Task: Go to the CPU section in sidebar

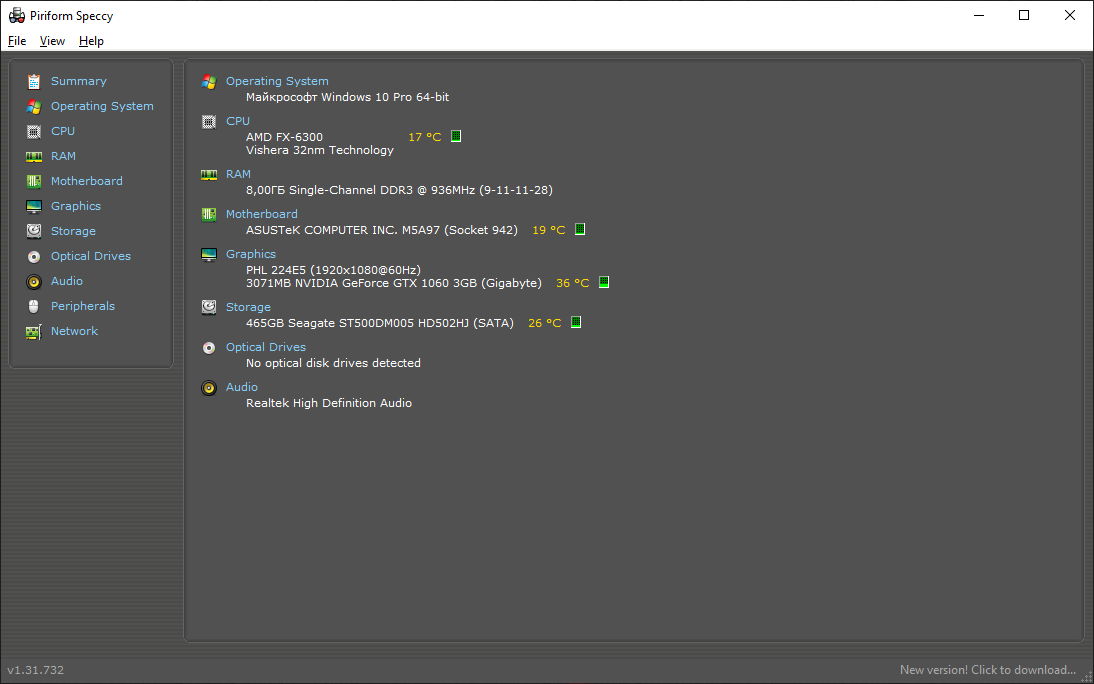Action: (x=63, y=131)
